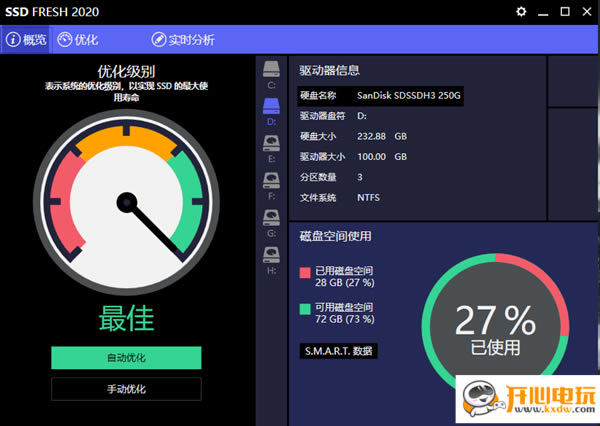Click disk name SanDisk SDSSDH3 250G
This screenshot has height=426, width=600.
409,96
